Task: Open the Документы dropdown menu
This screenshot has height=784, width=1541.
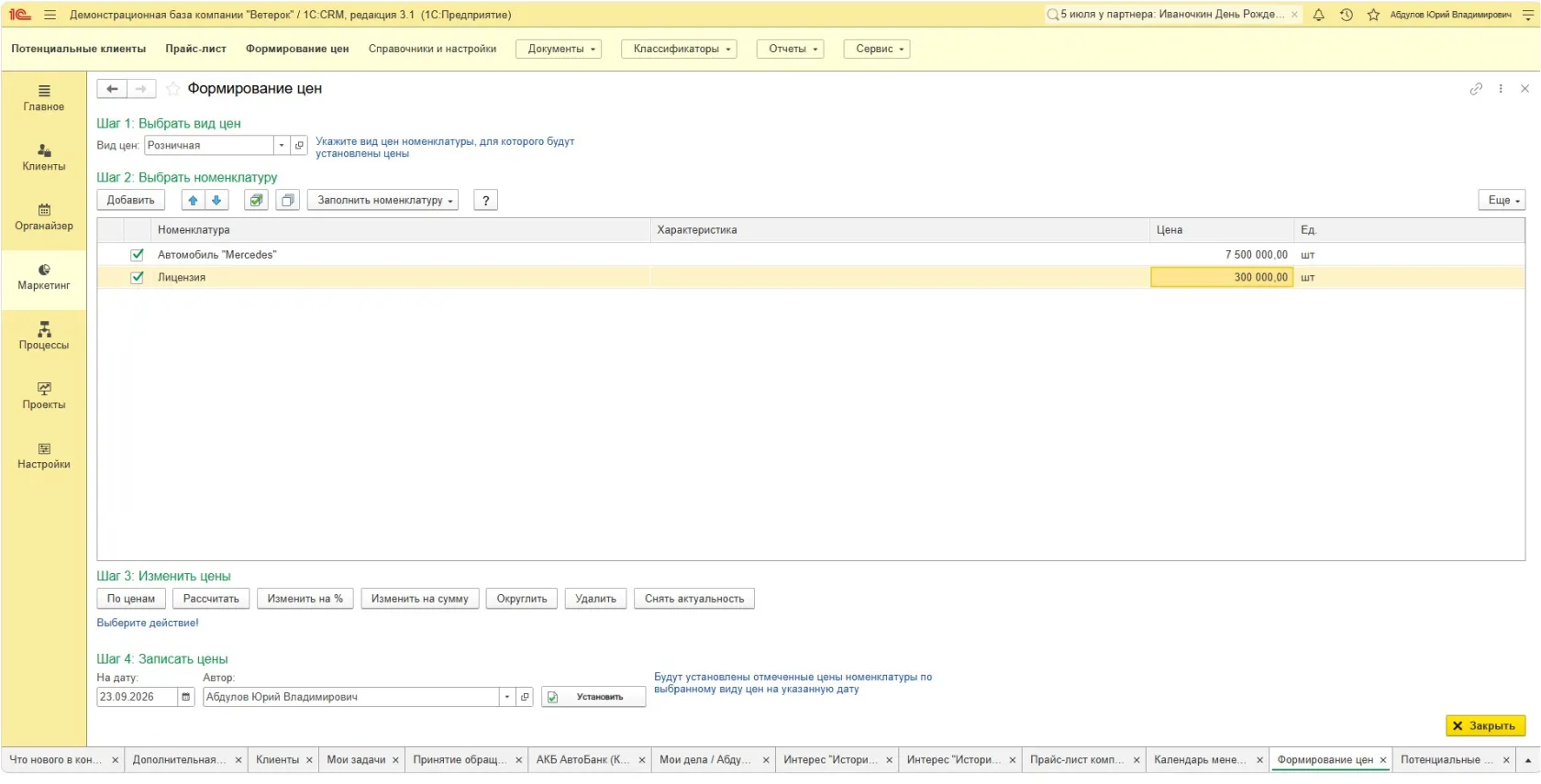Action: tap(559, 49)
